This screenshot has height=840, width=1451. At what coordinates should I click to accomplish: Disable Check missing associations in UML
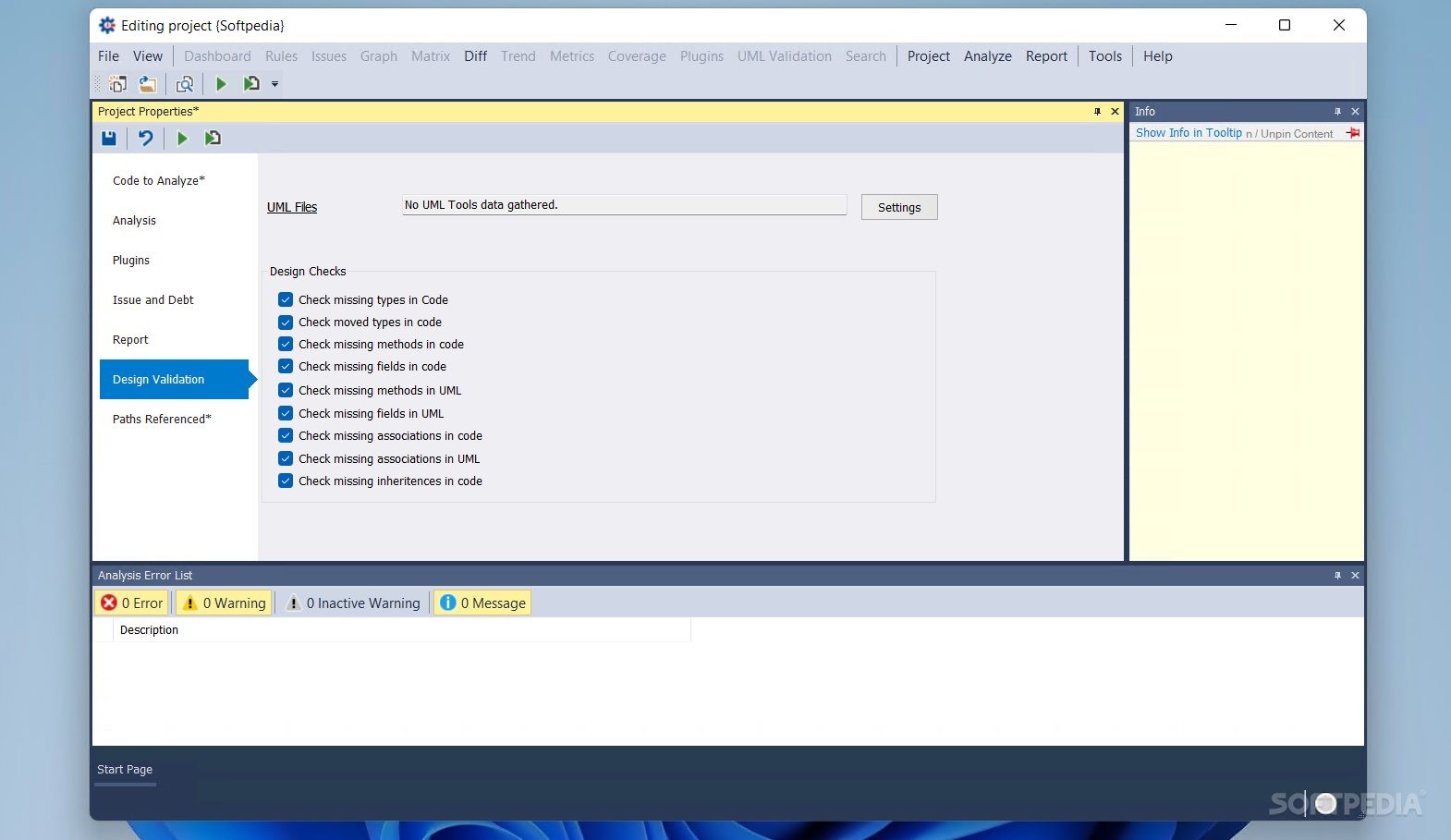(x=286, y=458)
